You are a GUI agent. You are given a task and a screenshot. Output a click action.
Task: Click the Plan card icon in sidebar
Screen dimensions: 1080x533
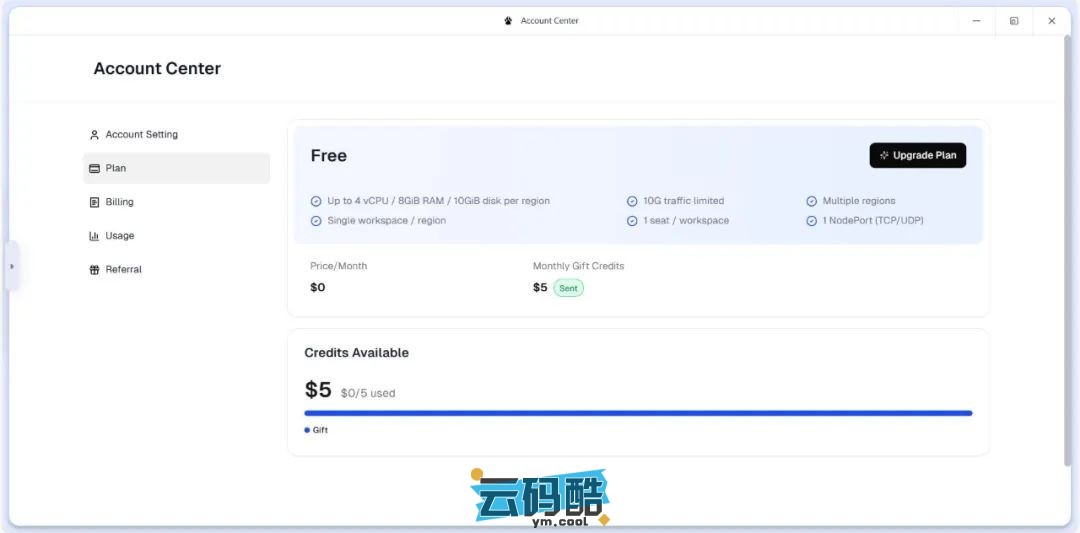[94, 169]
